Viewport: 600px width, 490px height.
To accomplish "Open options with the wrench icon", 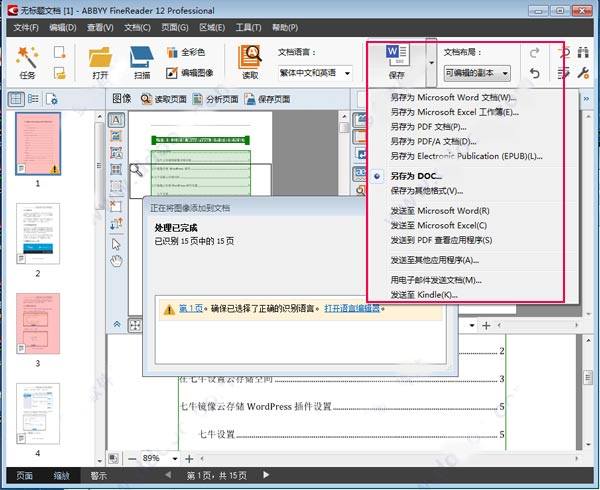I will [583, 73].
